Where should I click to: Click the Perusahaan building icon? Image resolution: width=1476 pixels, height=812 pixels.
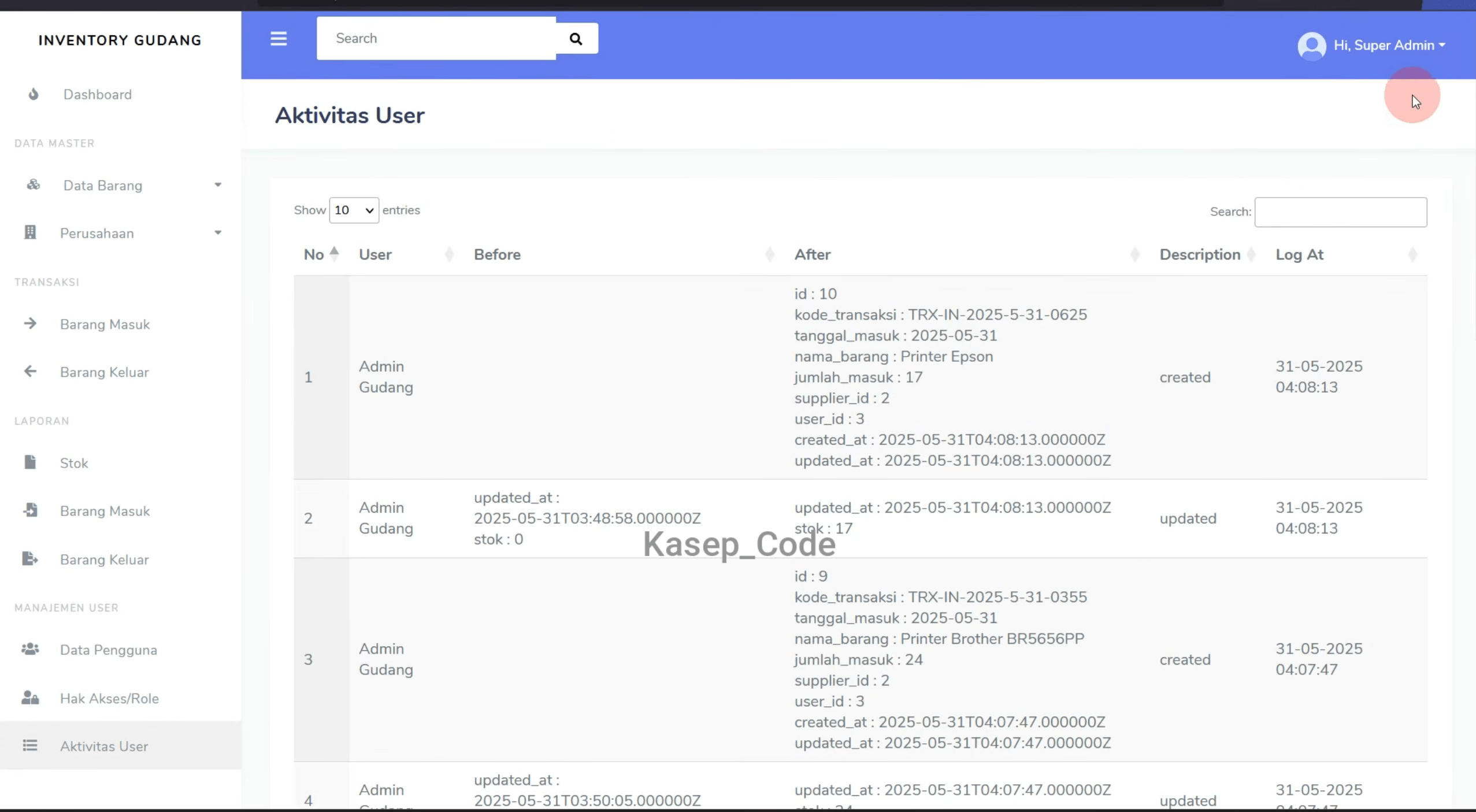pos(30,232)
